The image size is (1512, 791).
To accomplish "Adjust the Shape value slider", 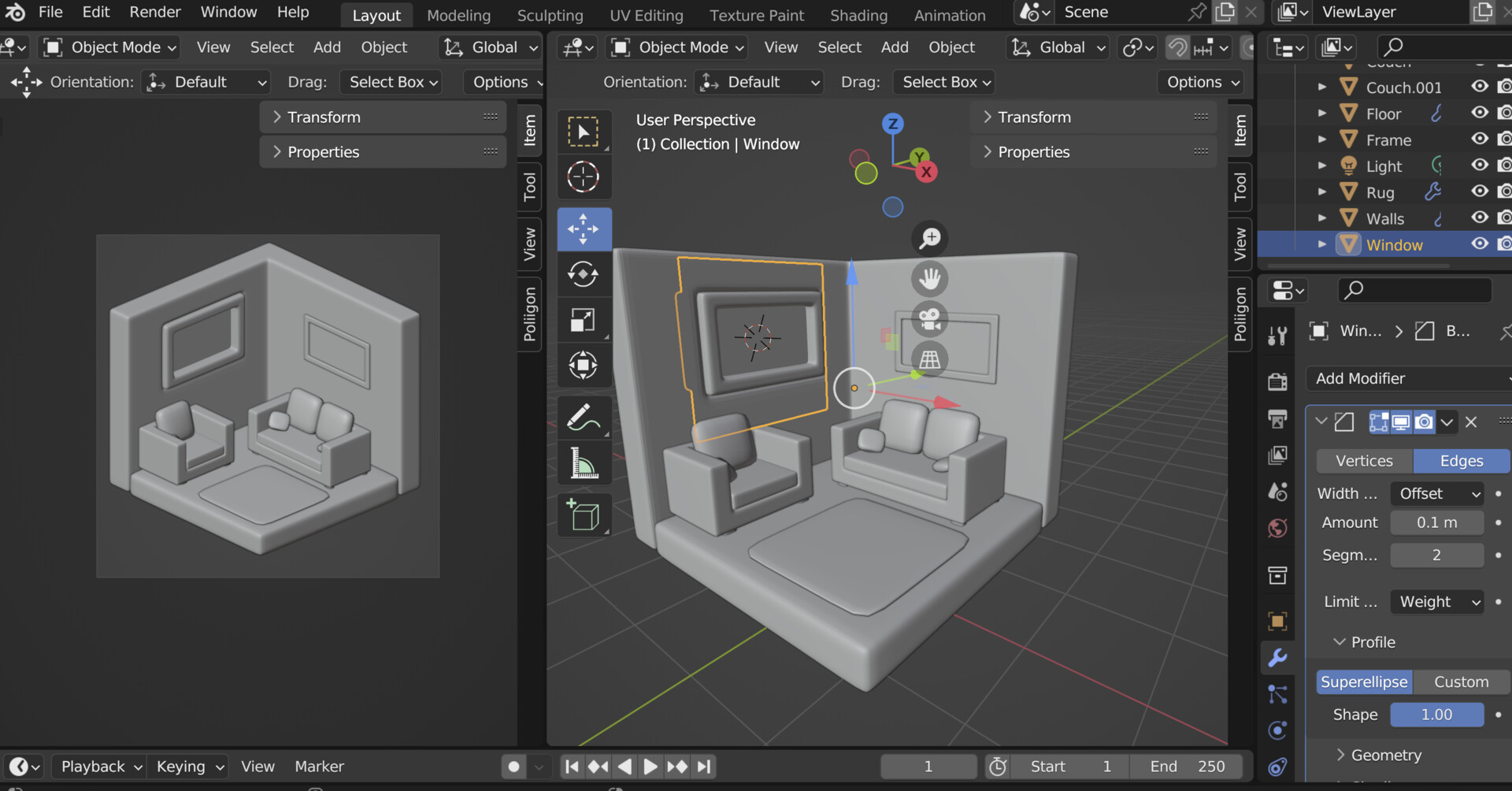I will click(x=1437, y=715).
